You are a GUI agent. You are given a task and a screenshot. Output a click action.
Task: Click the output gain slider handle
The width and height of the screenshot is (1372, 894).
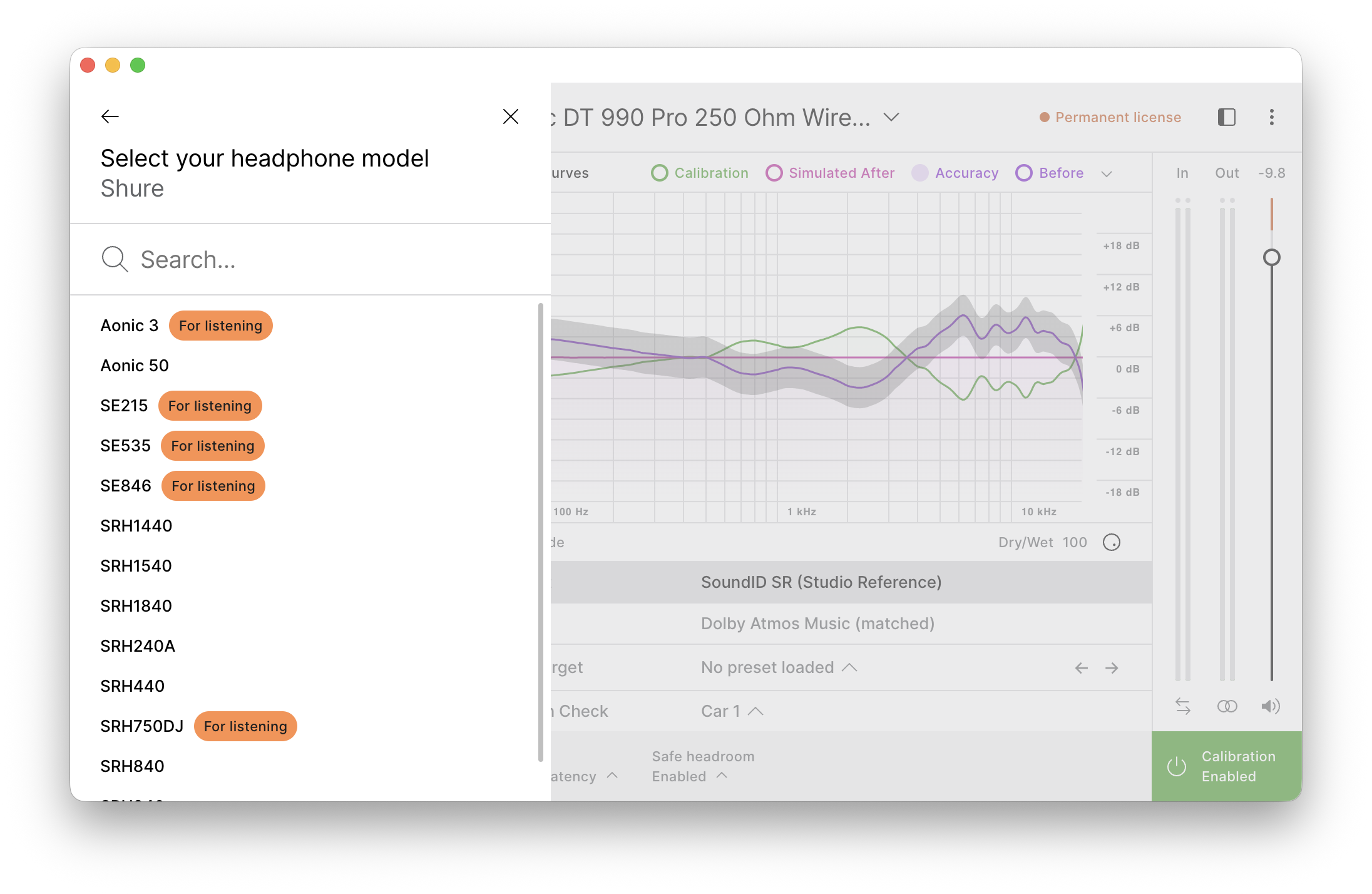click(1271, 257)
